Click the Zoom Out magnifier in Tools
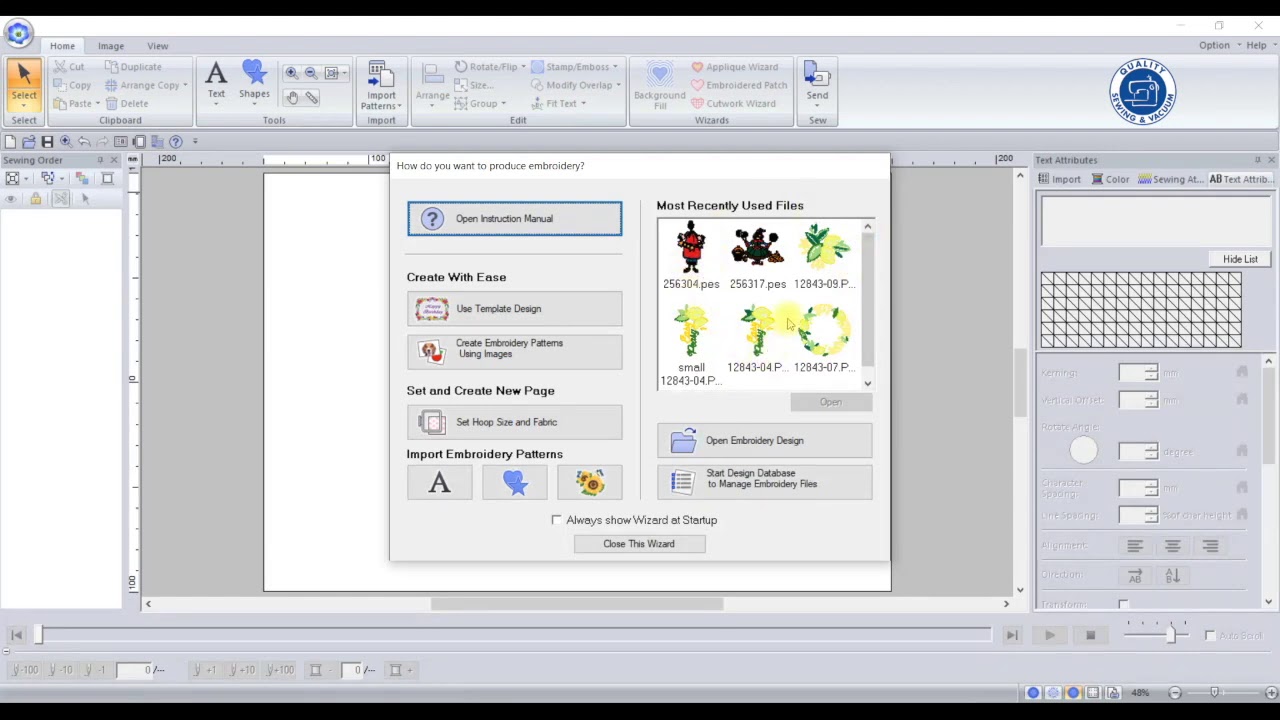 (311, 73)
